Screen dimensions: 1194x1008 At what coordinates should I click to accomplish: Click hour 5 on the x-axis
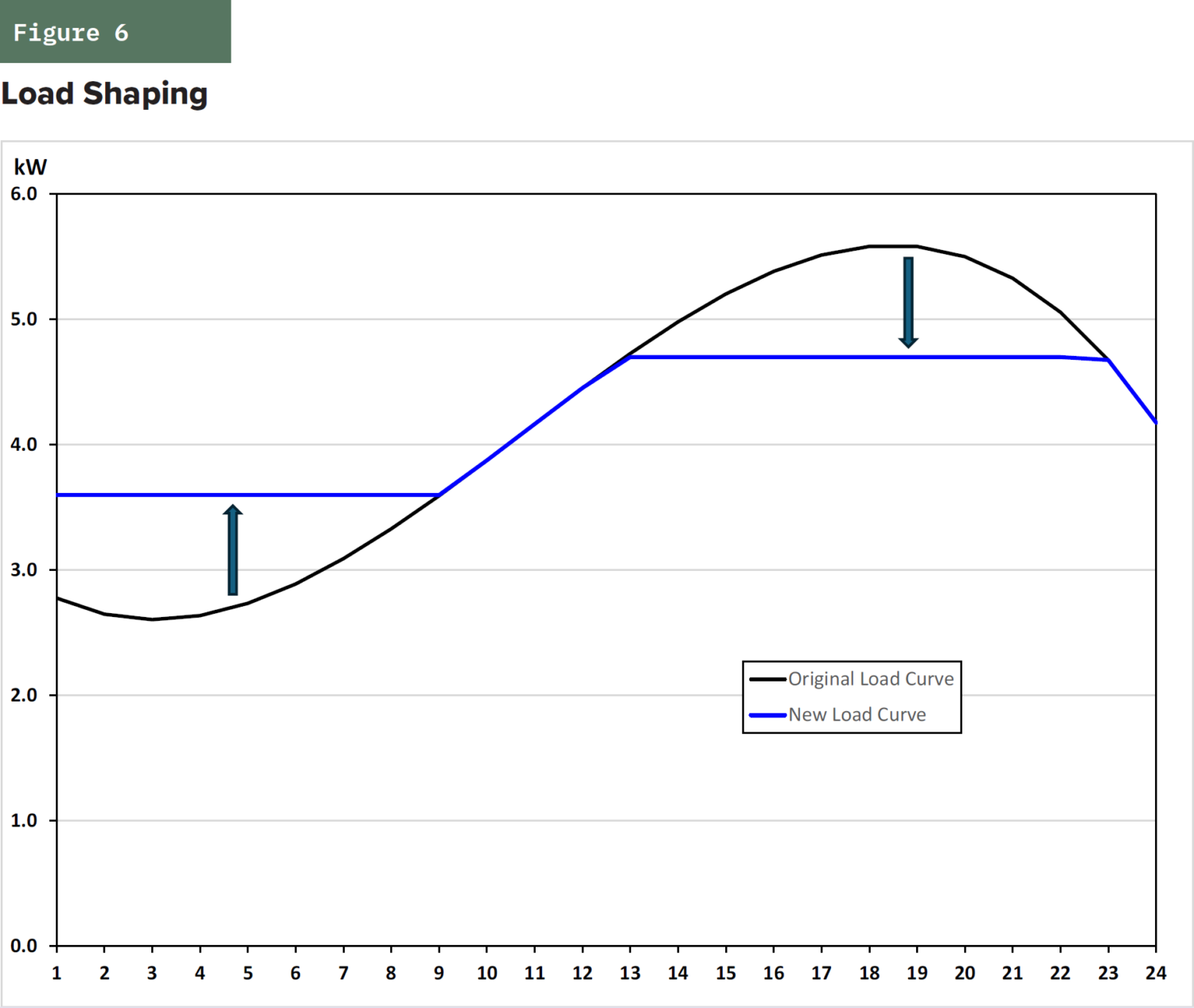point(248,973)
